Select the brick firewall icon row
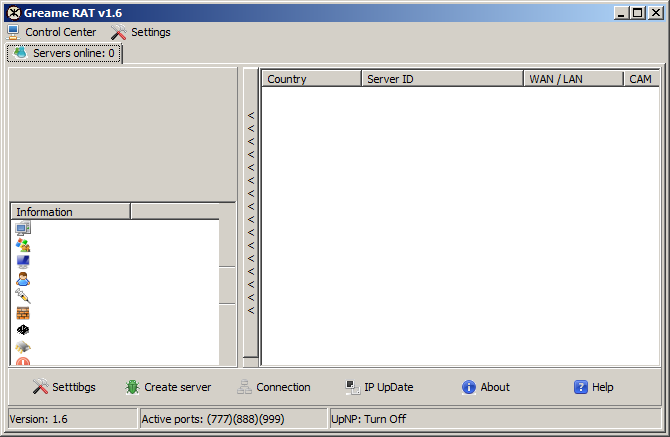Image resolution: width=670 pixels, height=437 pixels. pyautogui.click(x=23, y=313)
